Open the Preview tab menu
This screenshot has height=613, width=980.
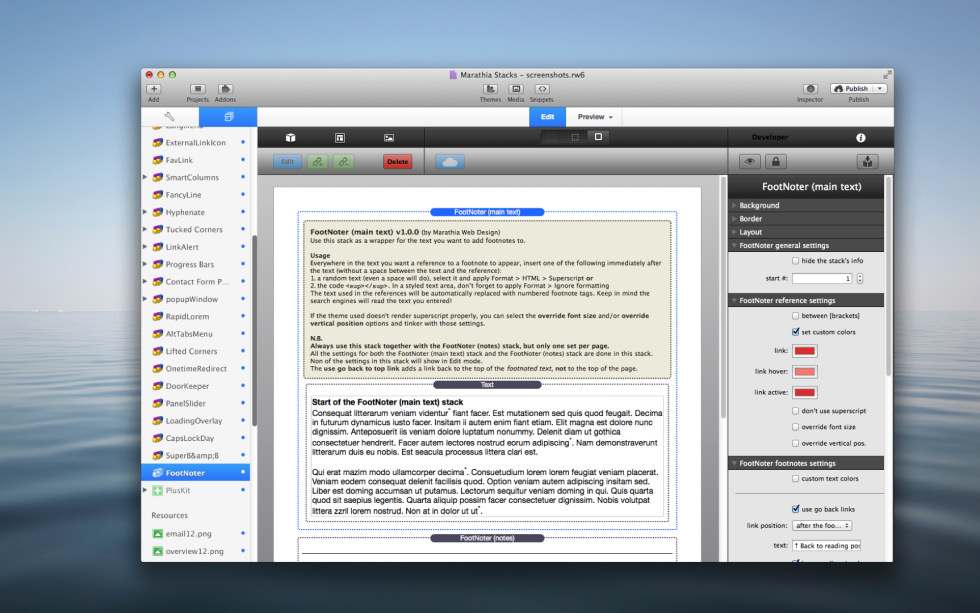click(x=595, y=117)
